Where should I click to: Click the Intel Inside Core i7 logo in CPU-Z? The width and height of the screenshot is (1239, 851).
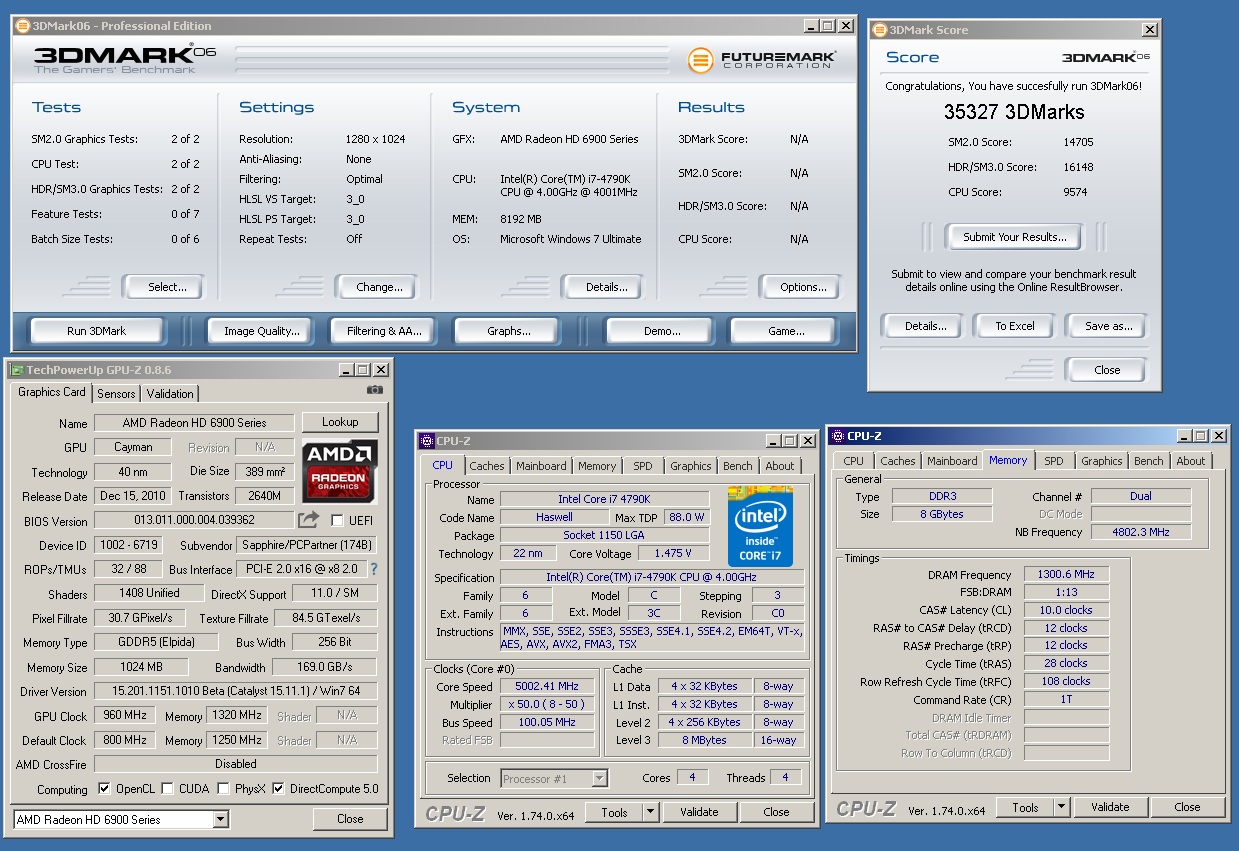click(x=760, y=526)
